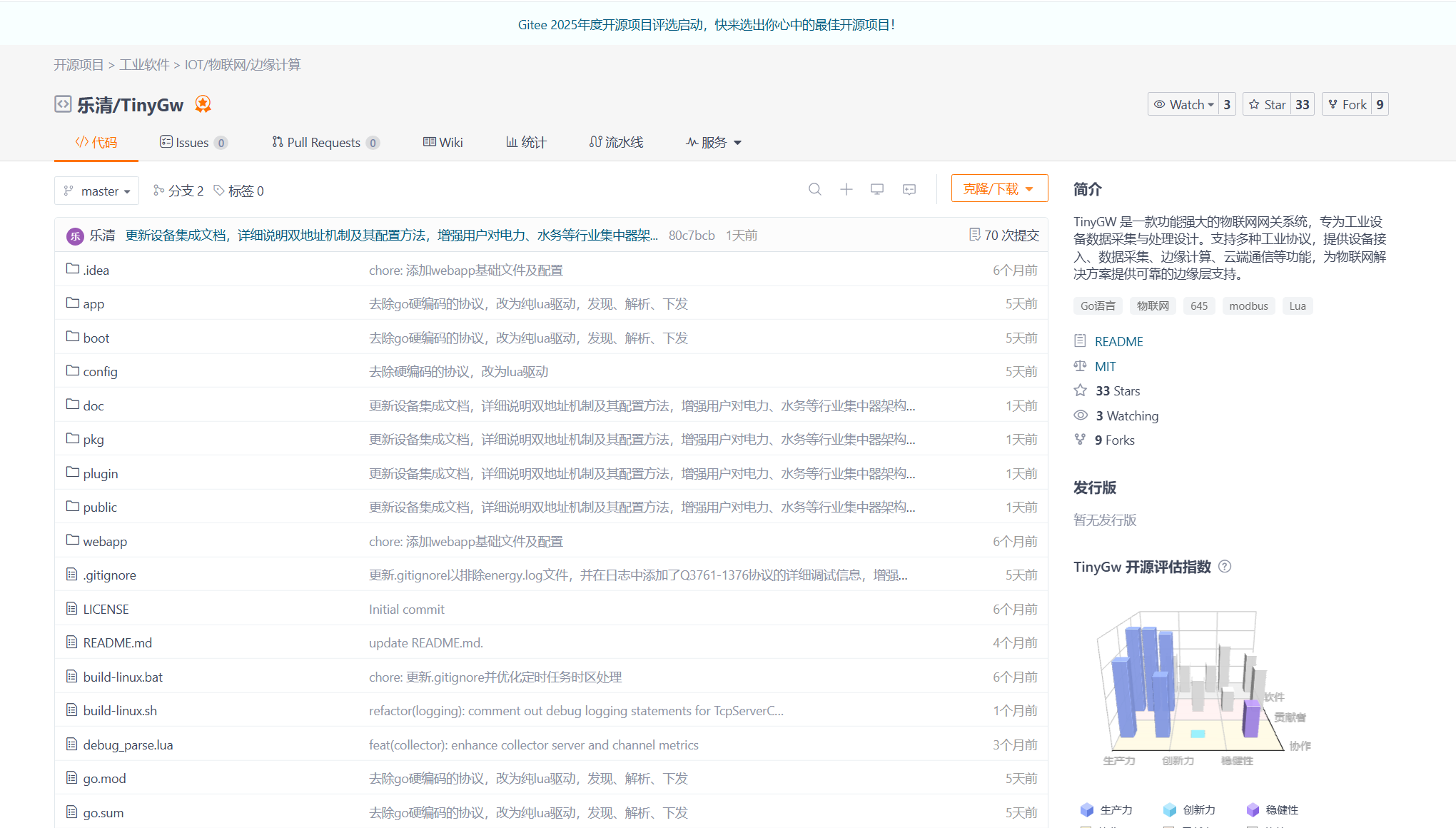This screenshot has width=1456, height=828.
Task: Switch to the Wiki tab
Action: (x=443, y=142)
